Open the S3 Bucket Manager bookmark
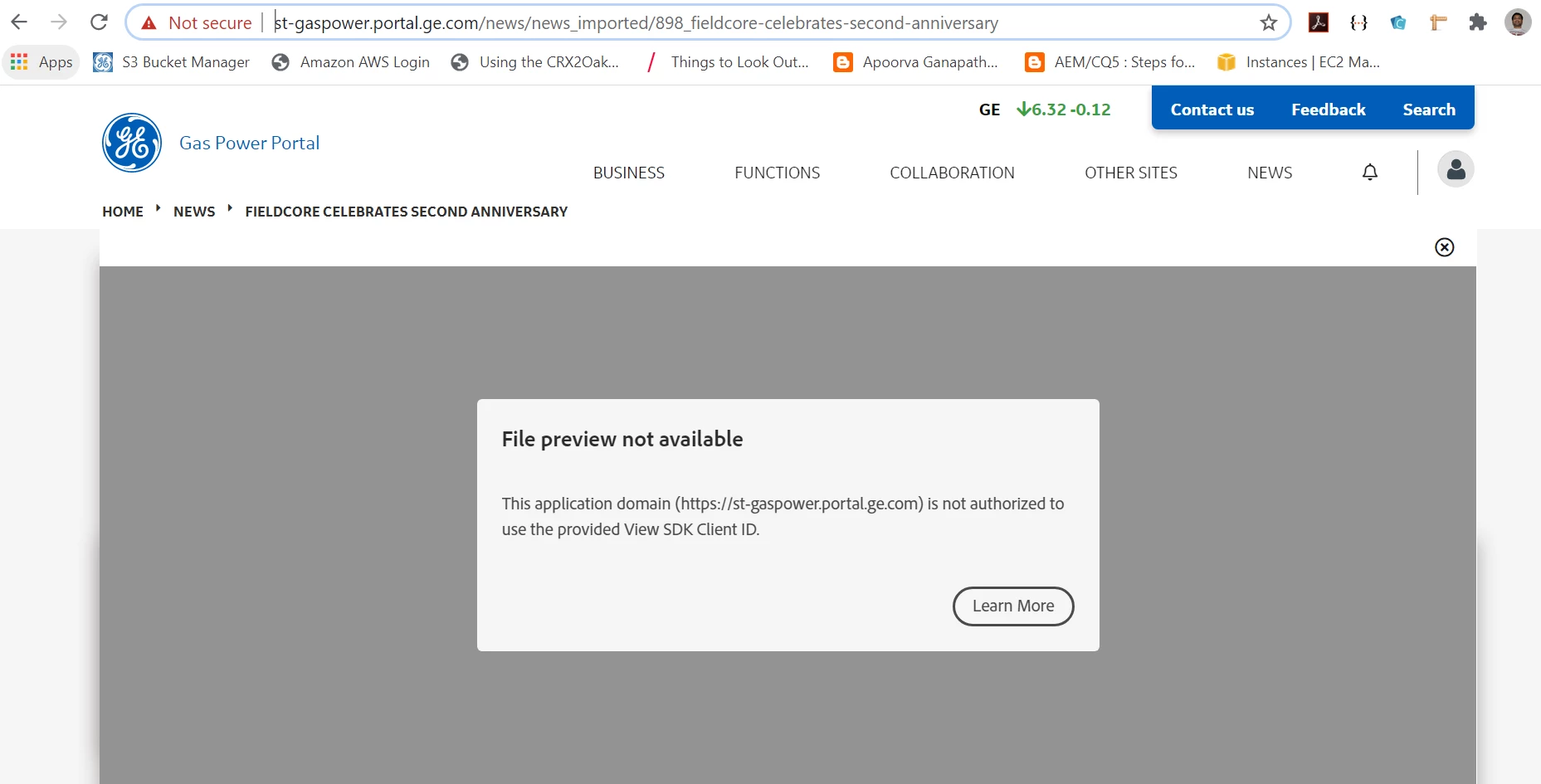The image size is (1541, 784). pos(172,62)
